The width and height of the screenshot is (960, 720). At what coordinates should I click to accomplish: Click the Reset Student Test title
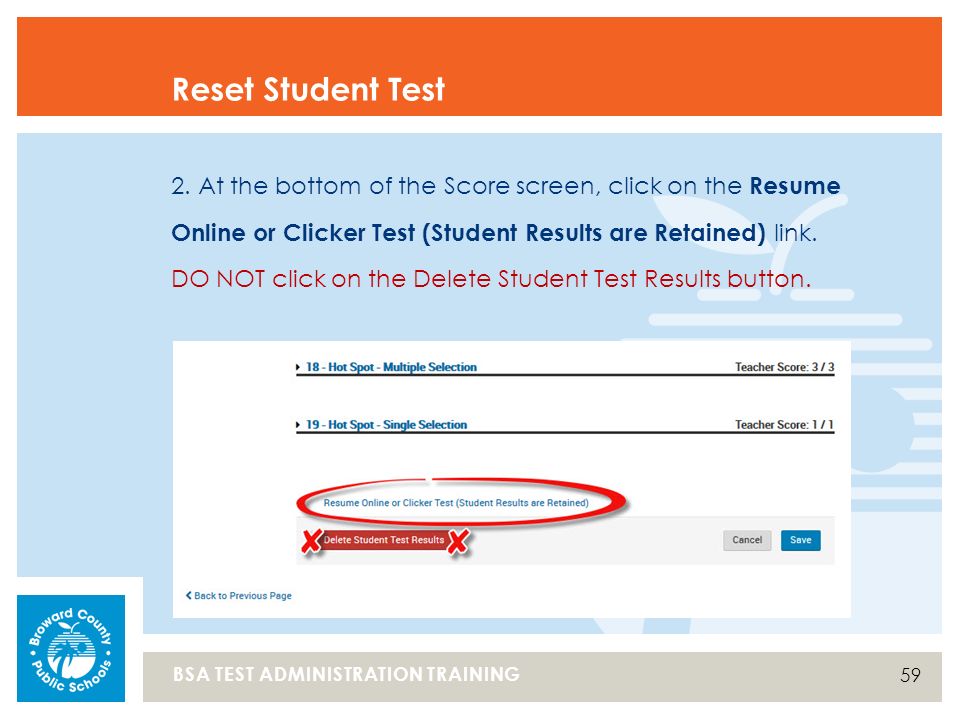click(308, 89)
